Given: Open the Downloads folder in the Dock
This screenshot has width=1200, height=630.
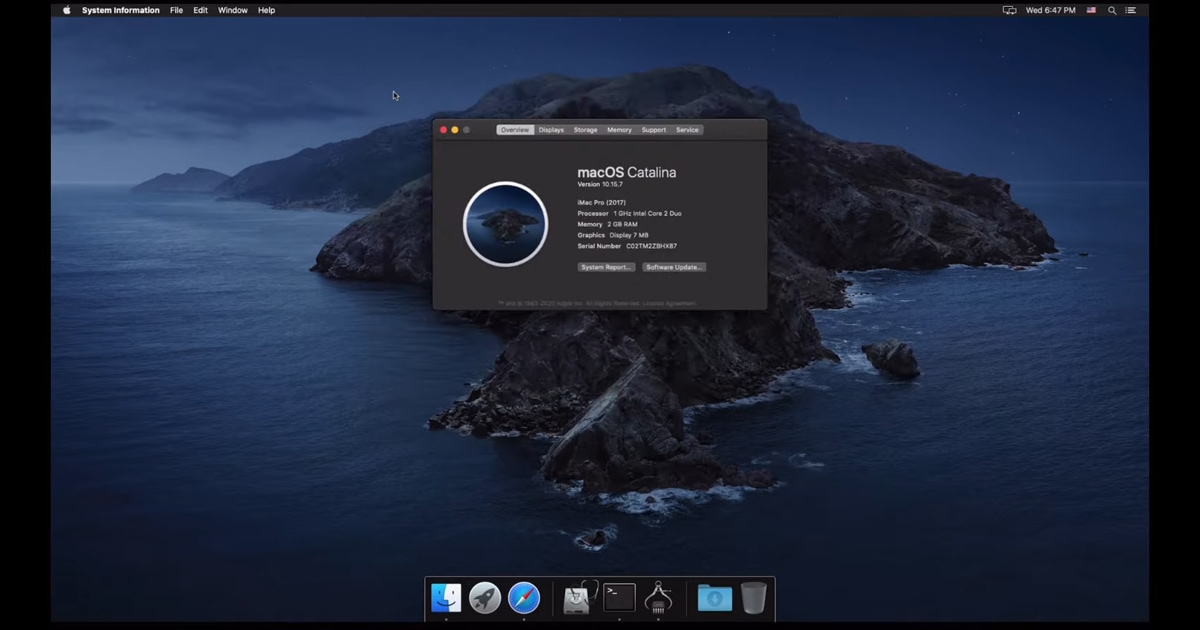Looking at the screenshot, I should click(715, 598).
